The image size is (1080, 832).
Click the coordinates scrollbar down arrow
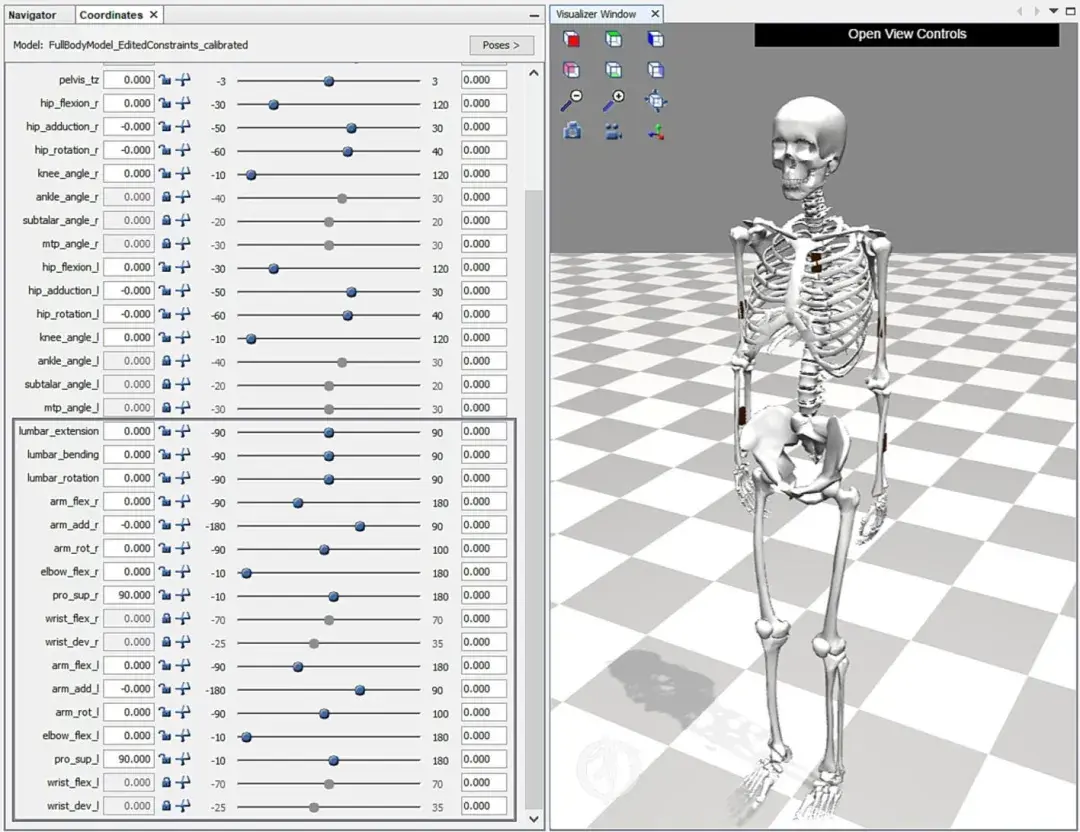tap(532, 818)
